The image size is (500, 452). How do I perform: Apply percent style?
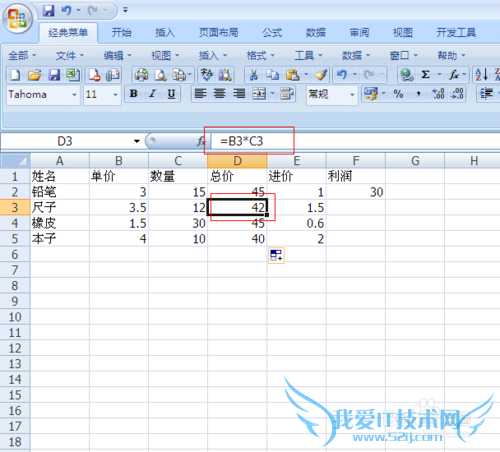tap(398, 94)
